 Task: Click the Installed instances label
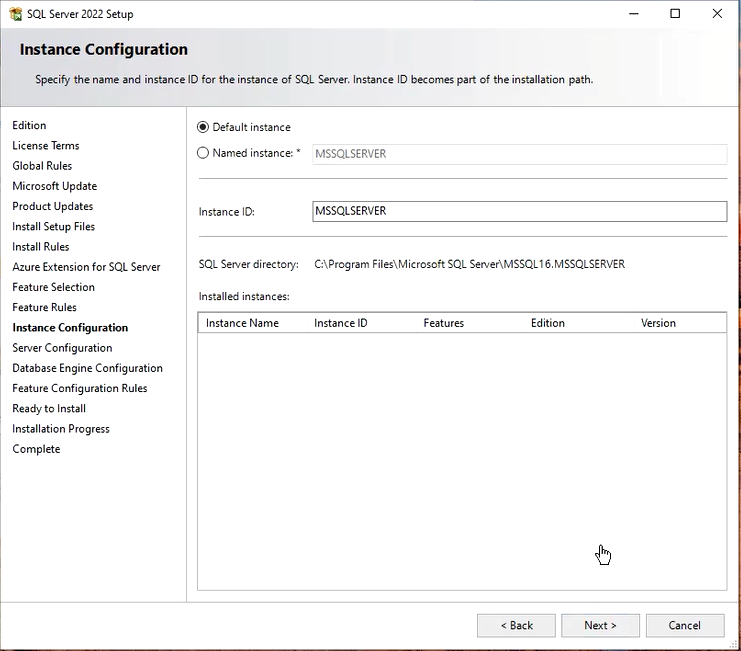click(244, 297)
